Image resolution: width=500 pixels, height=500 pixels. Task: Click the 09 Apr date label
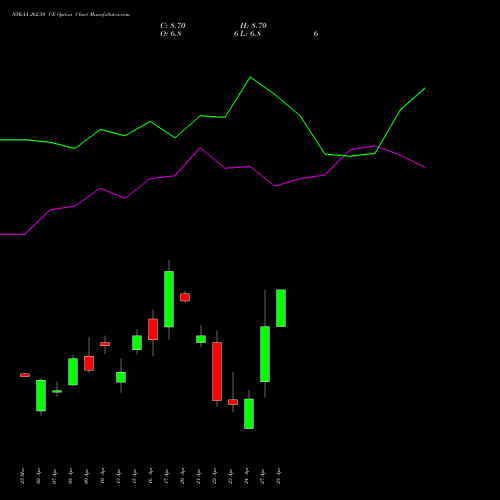(x=86, y=476)
